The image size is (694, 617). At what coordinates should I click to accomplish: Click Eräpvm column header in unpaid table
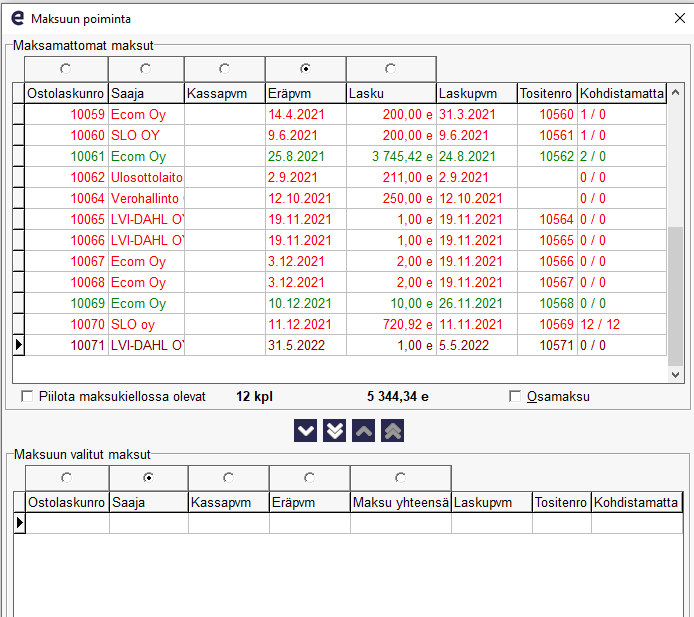tap(306, 93)
